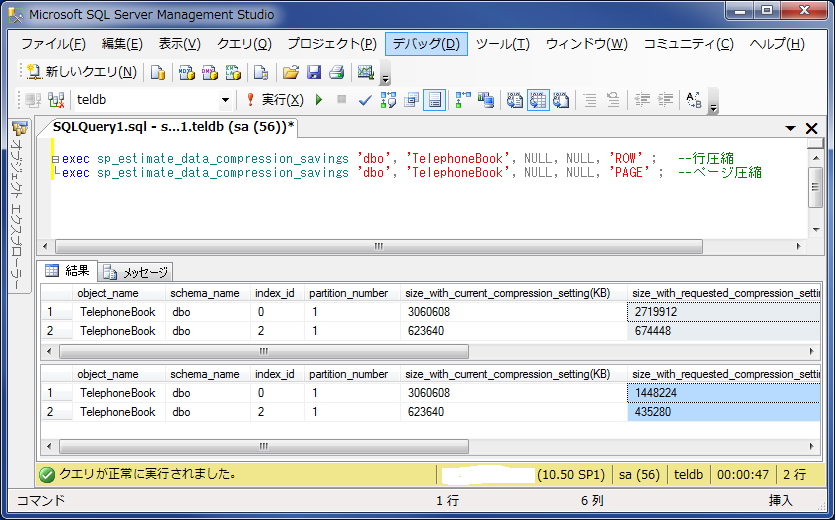The width and height of the screenshot is (836, 520).
Task: Click the Change Connection icon
Action: (56, 100)
